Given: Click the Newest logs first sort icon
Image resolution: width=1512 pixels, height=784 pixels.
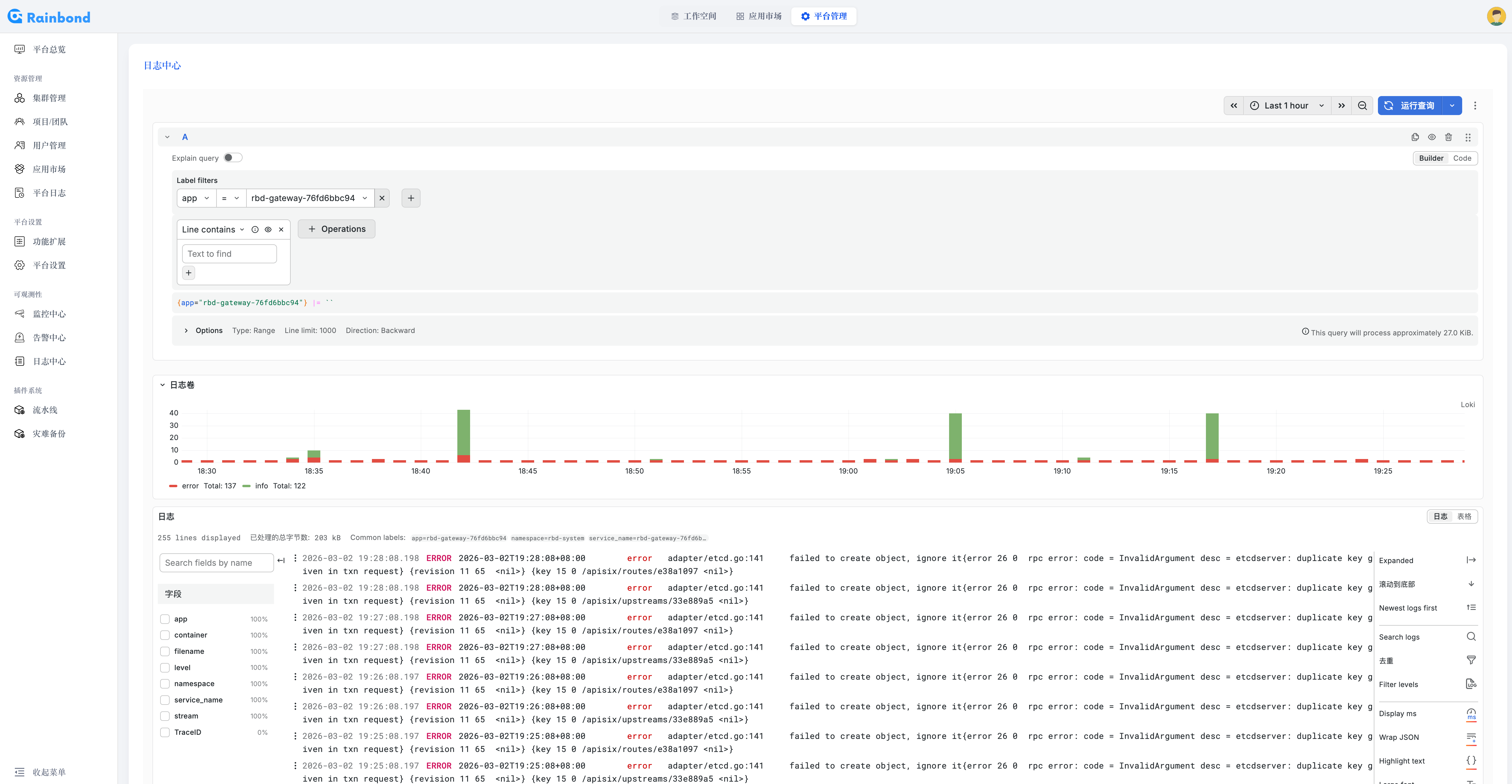Looking at the screenshot, I should [1470, 607].
